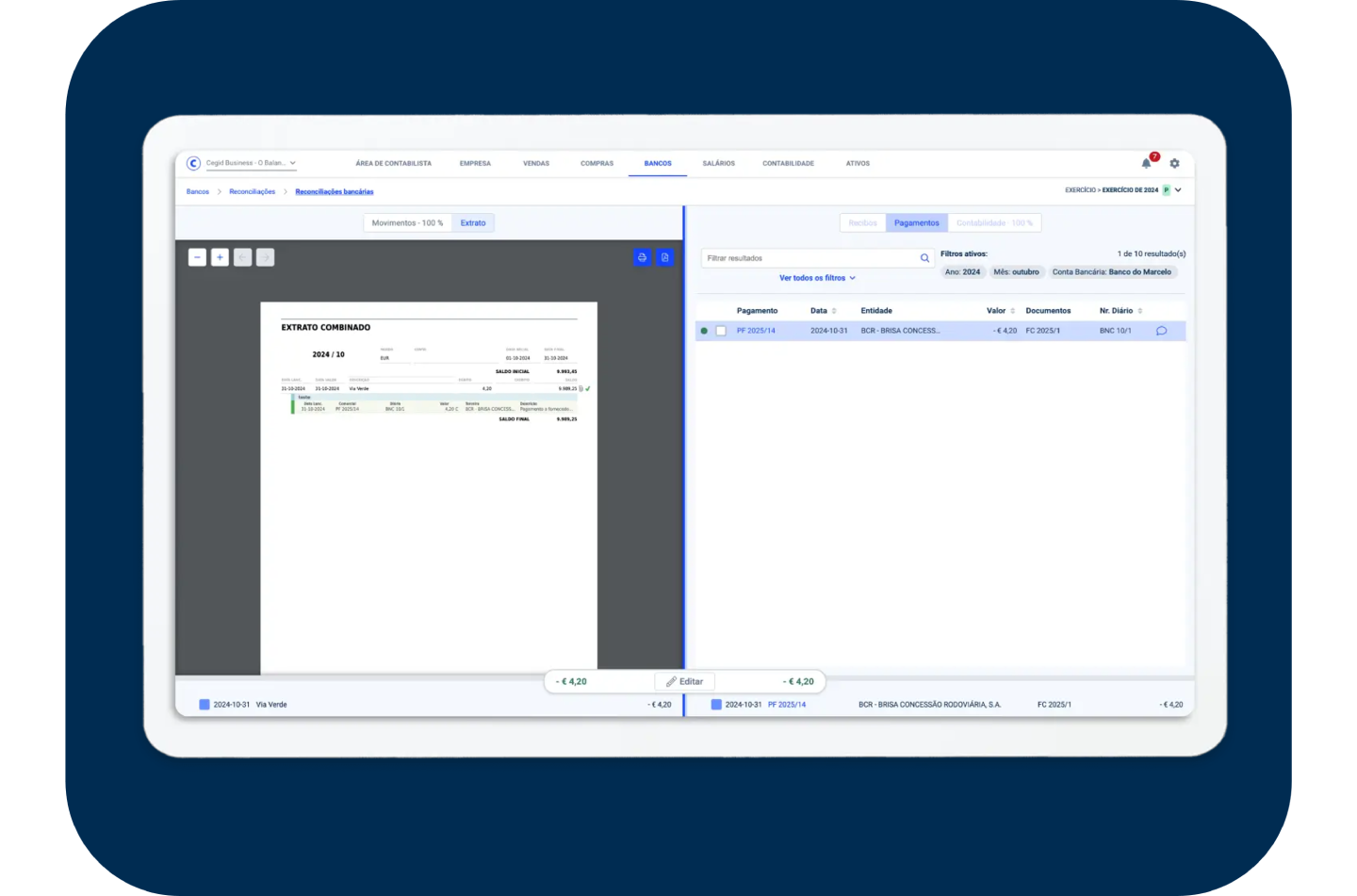Export the statement as PDF file
Screen dimensions: 1357x896
(664, 257)
